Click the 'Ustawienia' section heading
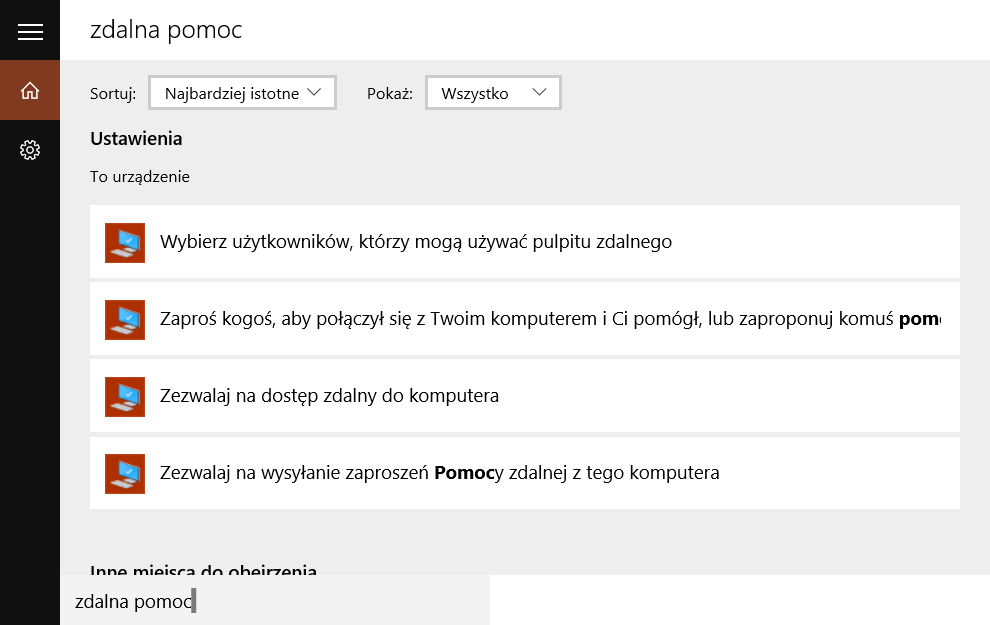990x625 pixels. tap(136, 139)
